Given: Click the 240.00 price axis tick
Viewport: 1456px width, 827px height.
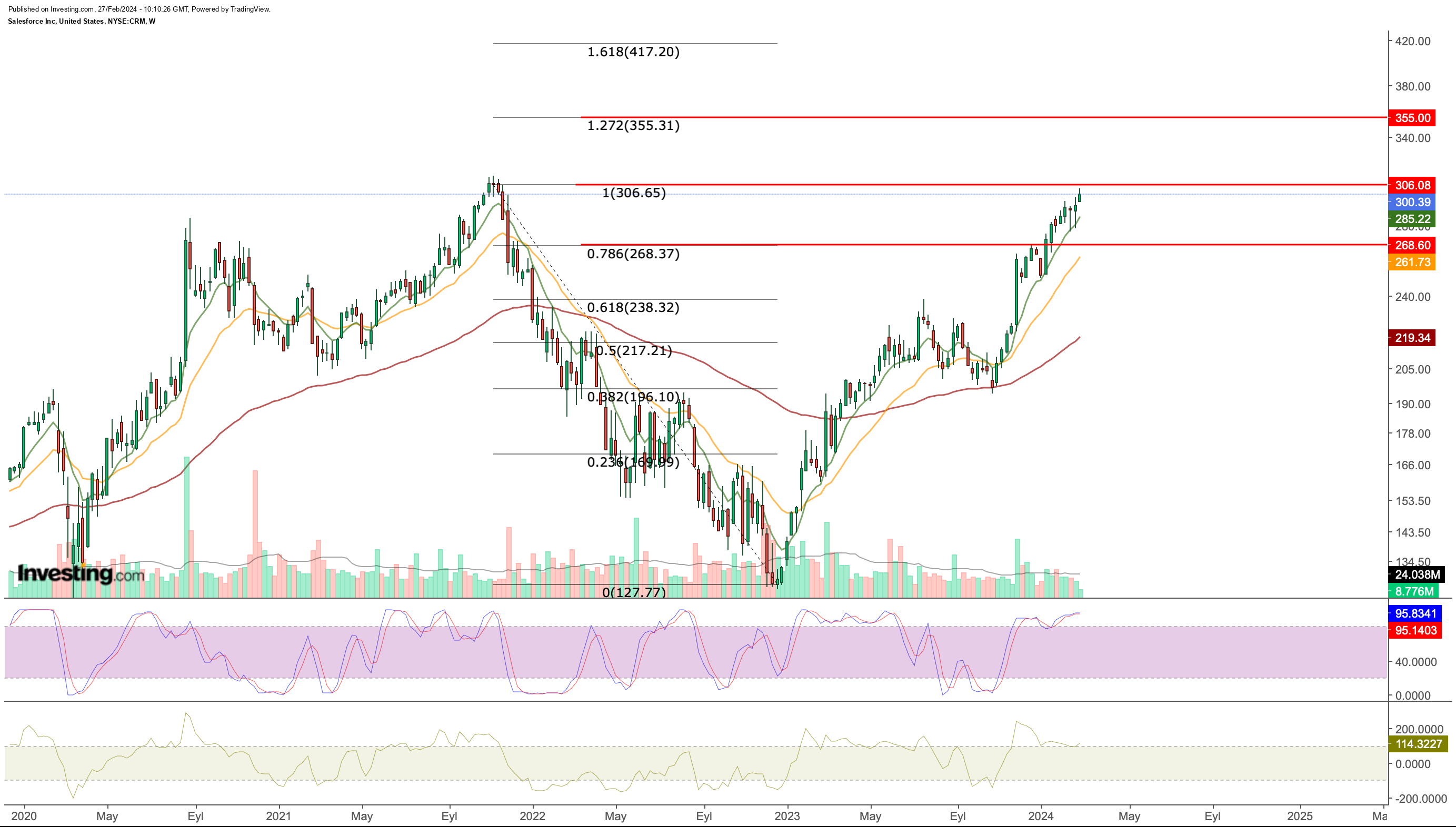Looking at the screenshot, I should pos(1413,297).
